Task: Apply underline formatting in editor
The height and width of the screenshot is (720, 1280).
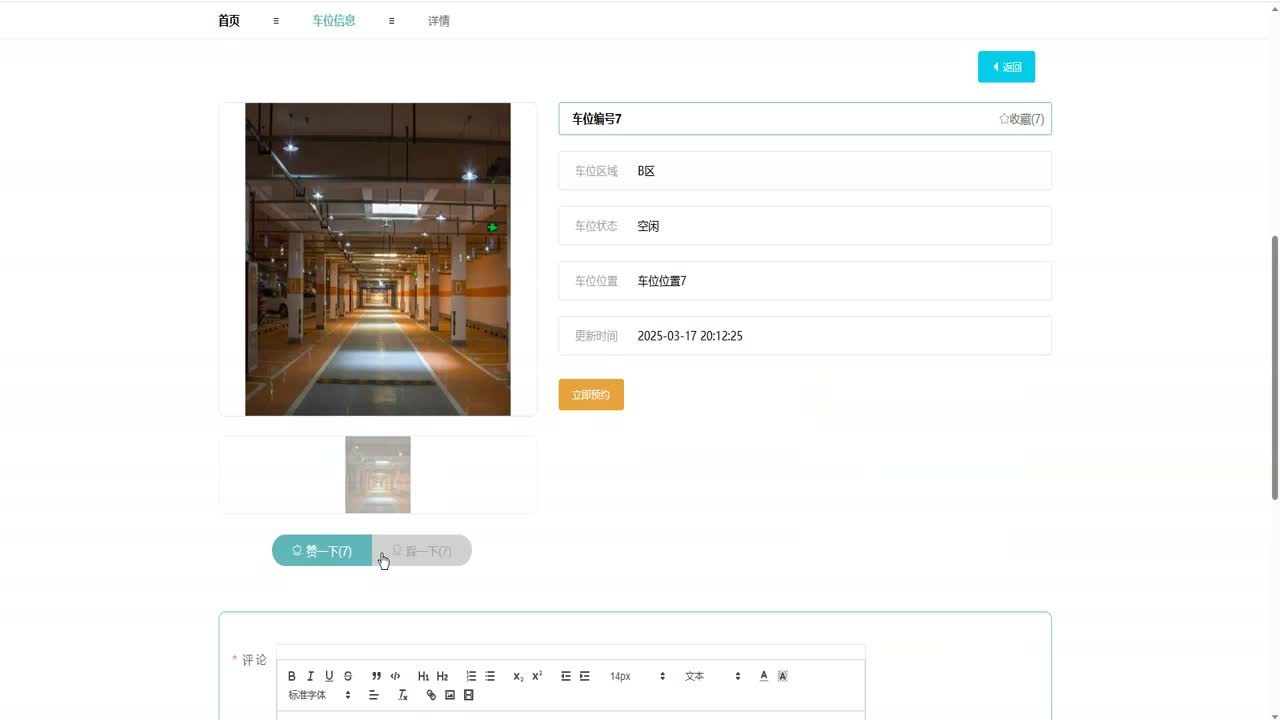Action: (x=329, y=676)
